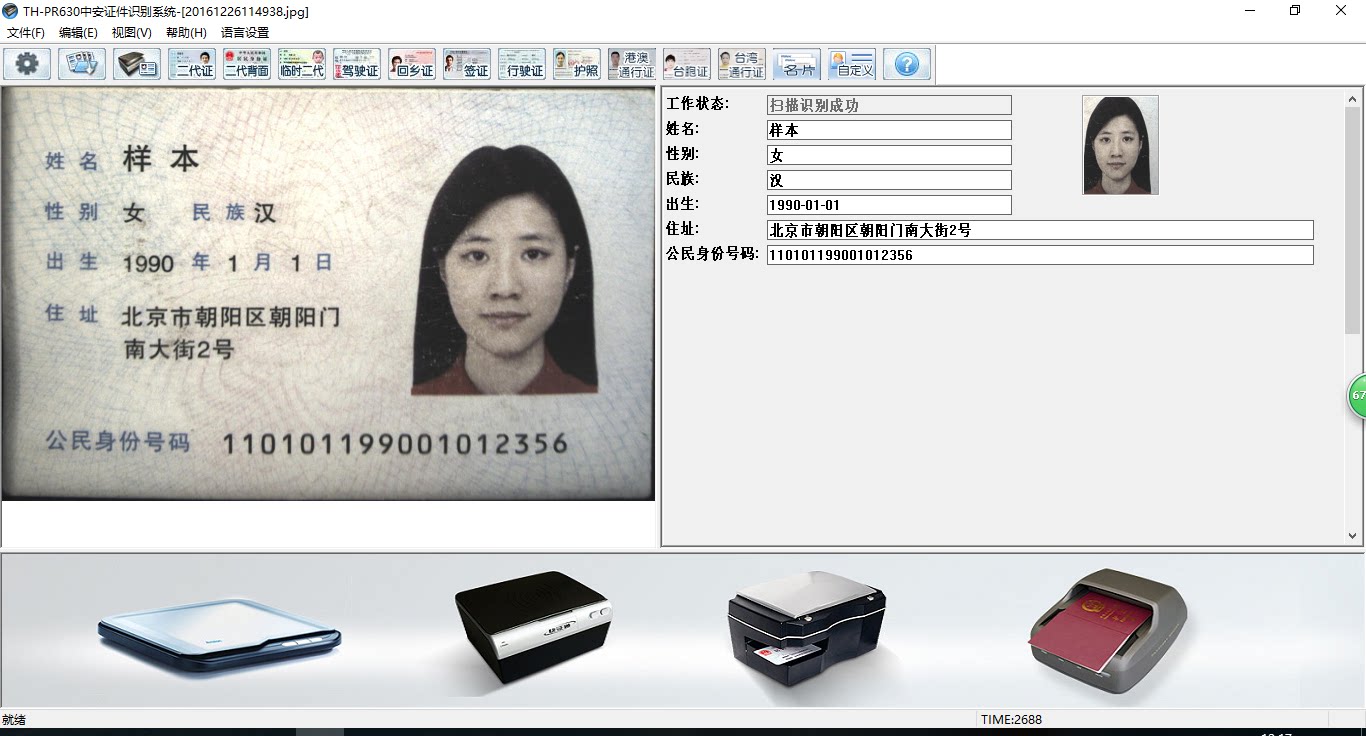Select the 台胞证 button

pyautogui.click(x=687, y=64)
